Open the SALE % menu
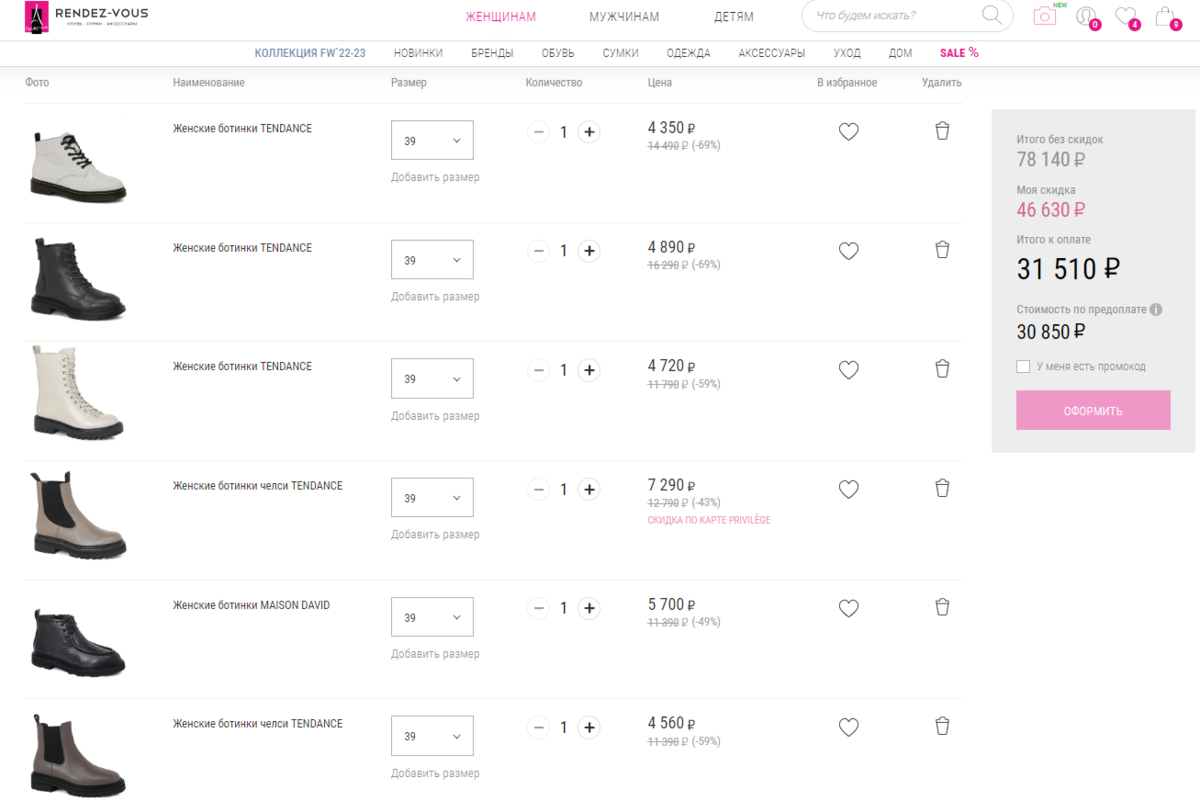Screen dimensions: 1200x812 (x=959, y=53)
